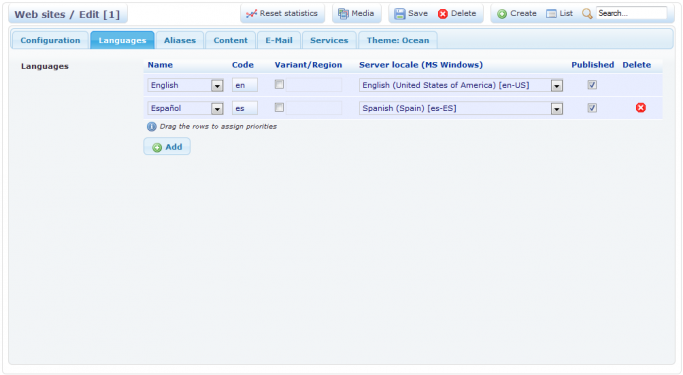
Task: Click the Add language button
Action: click(x=167, y=147)
